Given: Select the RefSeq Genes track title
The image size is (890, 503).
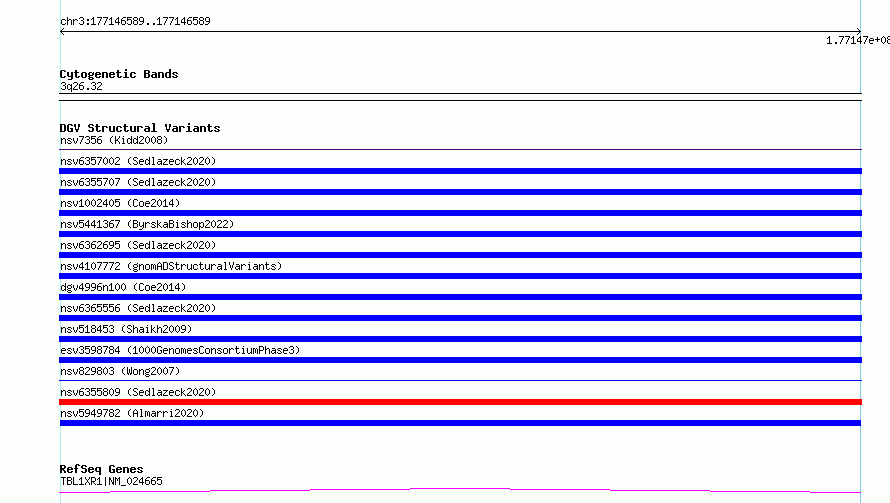Looking at the screenshot, I should pyautogui.click(x=101, y=469).
